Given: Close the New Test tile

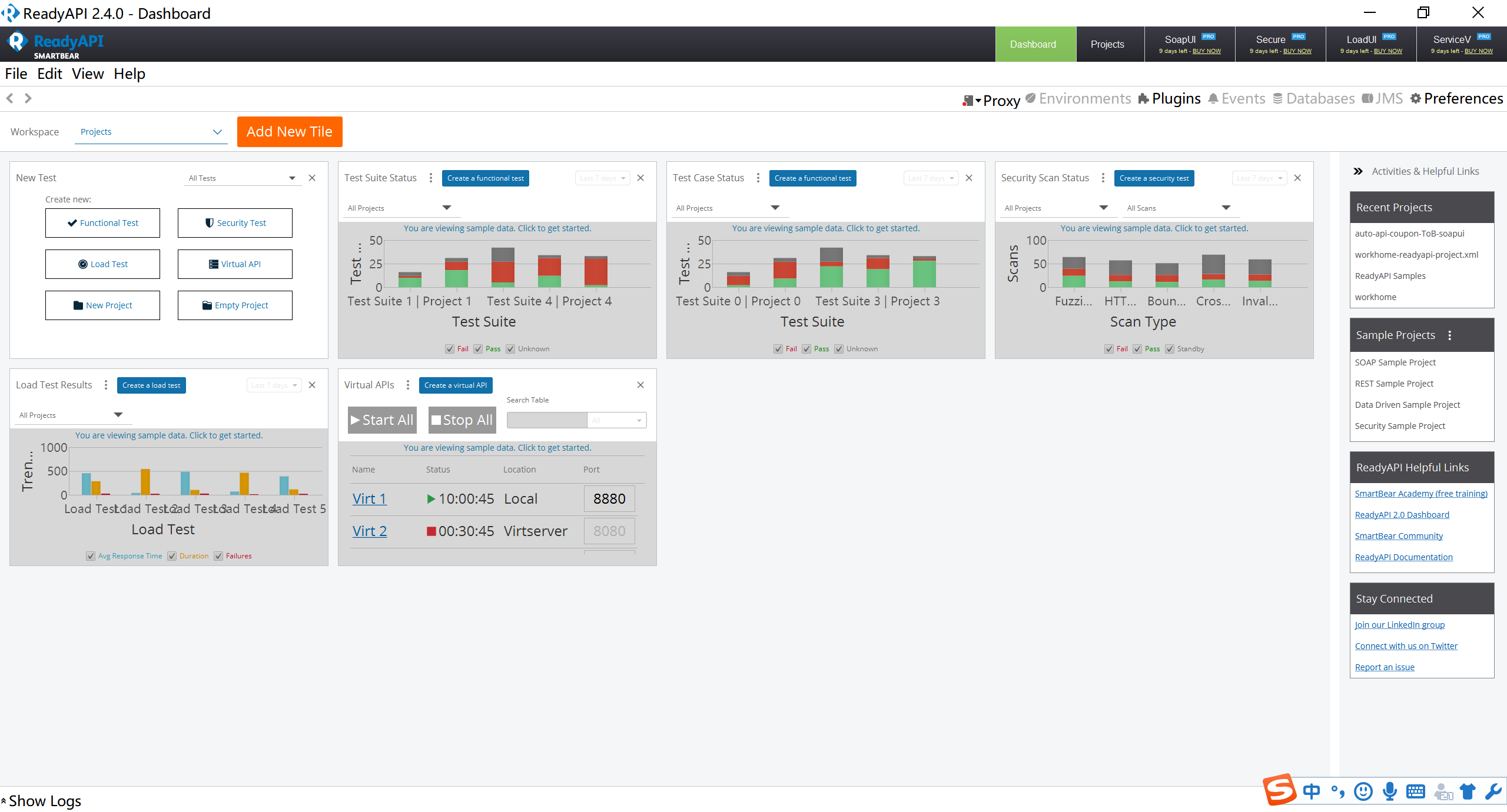Looking at the screenshot, I should (313, 178).
